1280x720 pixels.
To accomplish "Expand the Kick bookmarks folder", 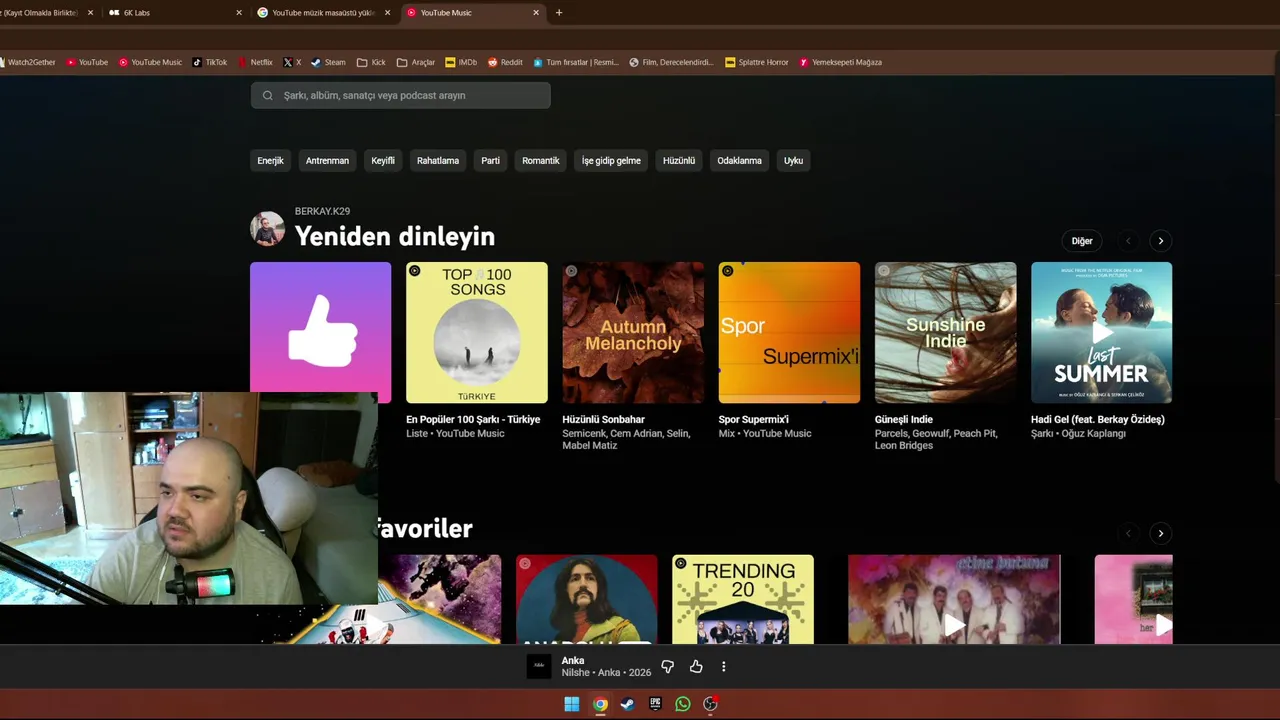I will (371, 62).
